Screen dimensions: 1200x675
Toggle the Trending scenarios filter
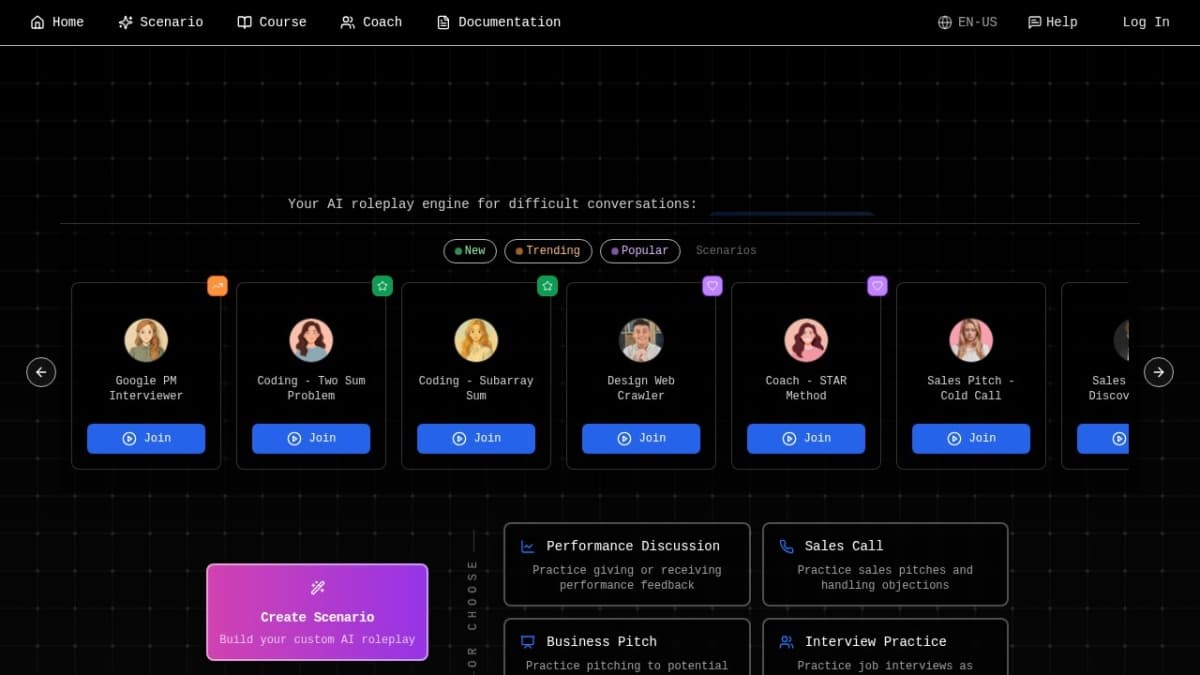(x=547, y=251)
